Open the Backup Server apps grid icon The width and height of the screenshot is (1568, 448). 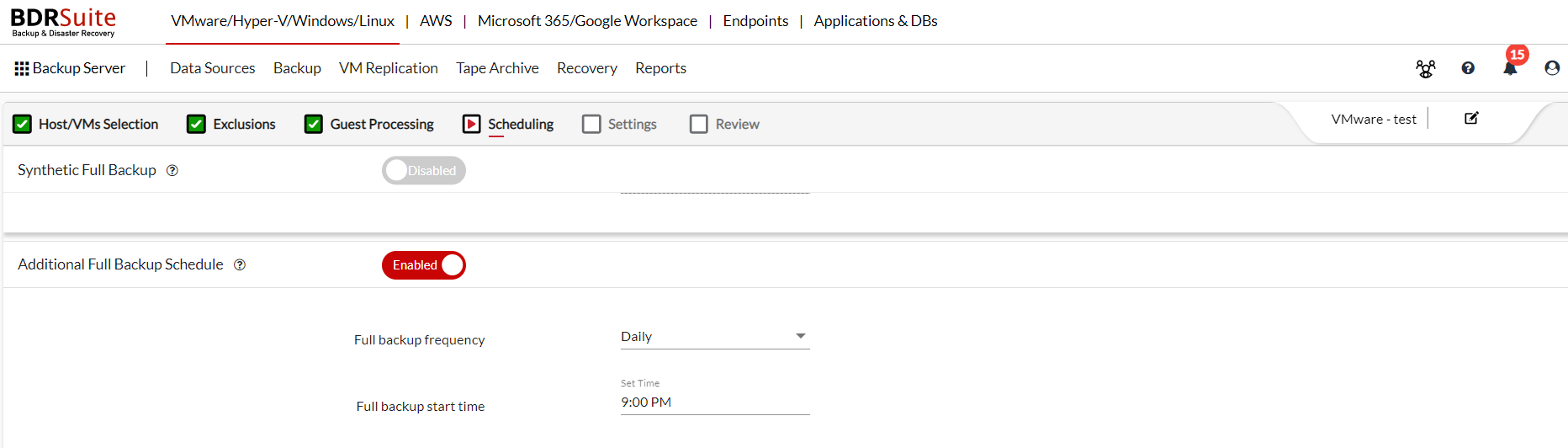(x=22, y=68)
